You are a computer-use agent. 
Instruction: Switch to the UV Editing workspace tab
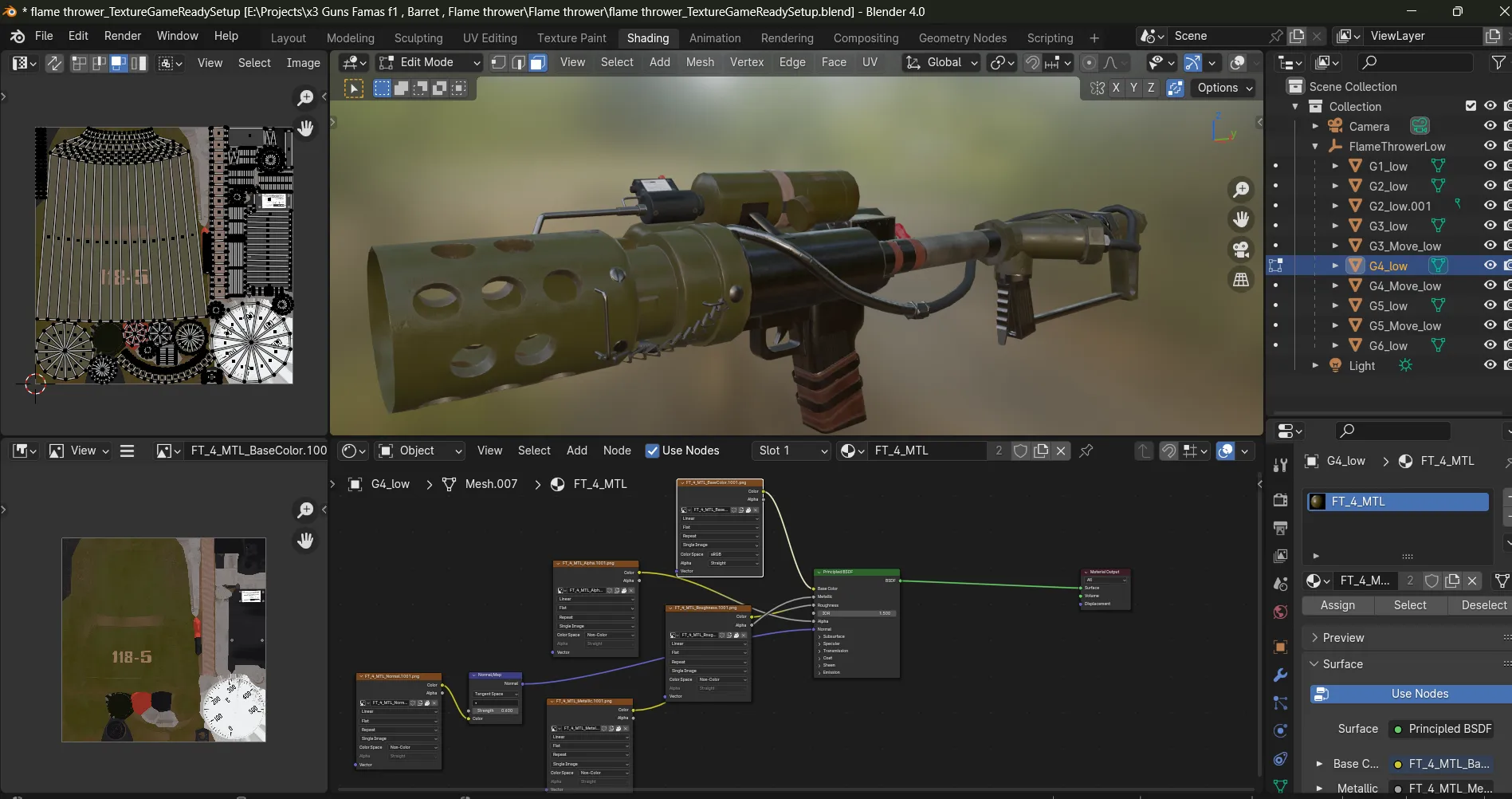[x=489, y=37]
